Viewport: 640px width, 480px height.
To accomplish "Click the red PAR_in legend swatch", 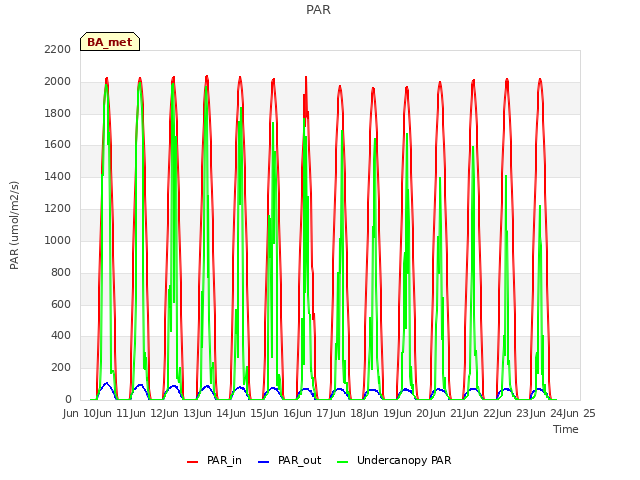I will click(x=192, y=462).
